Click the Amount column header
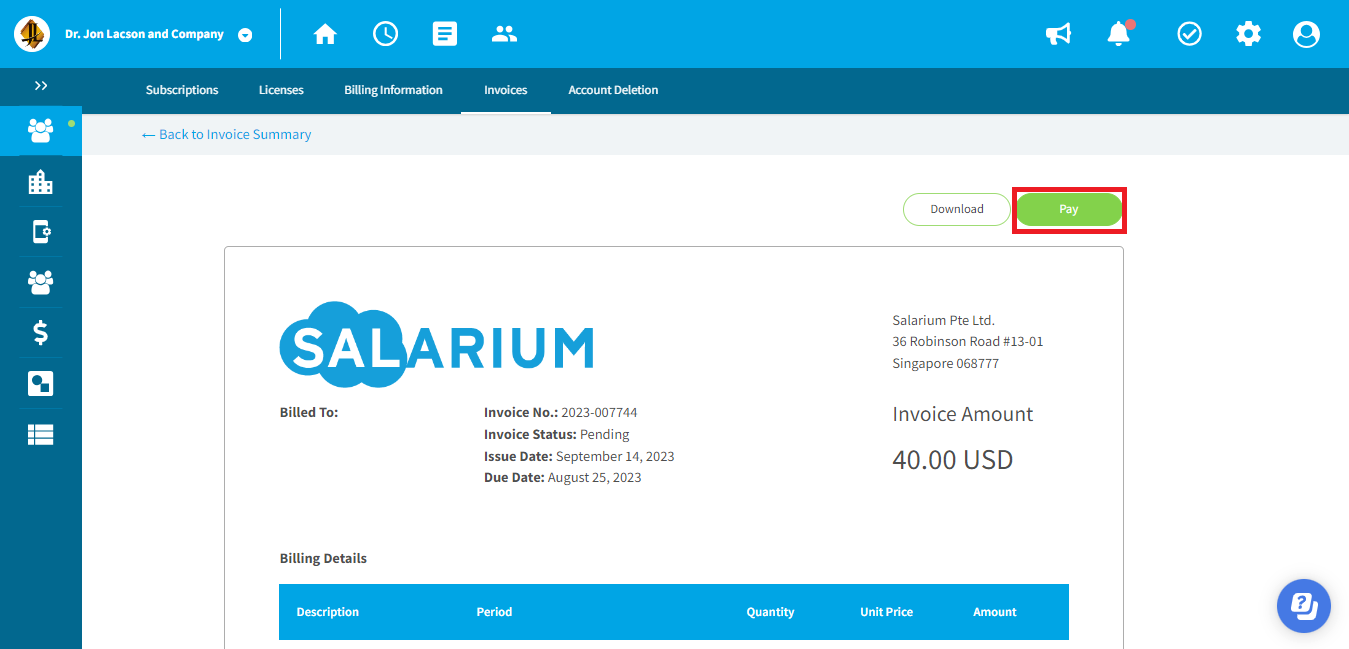Screen dimensions: 1349x649 (995, 612)
